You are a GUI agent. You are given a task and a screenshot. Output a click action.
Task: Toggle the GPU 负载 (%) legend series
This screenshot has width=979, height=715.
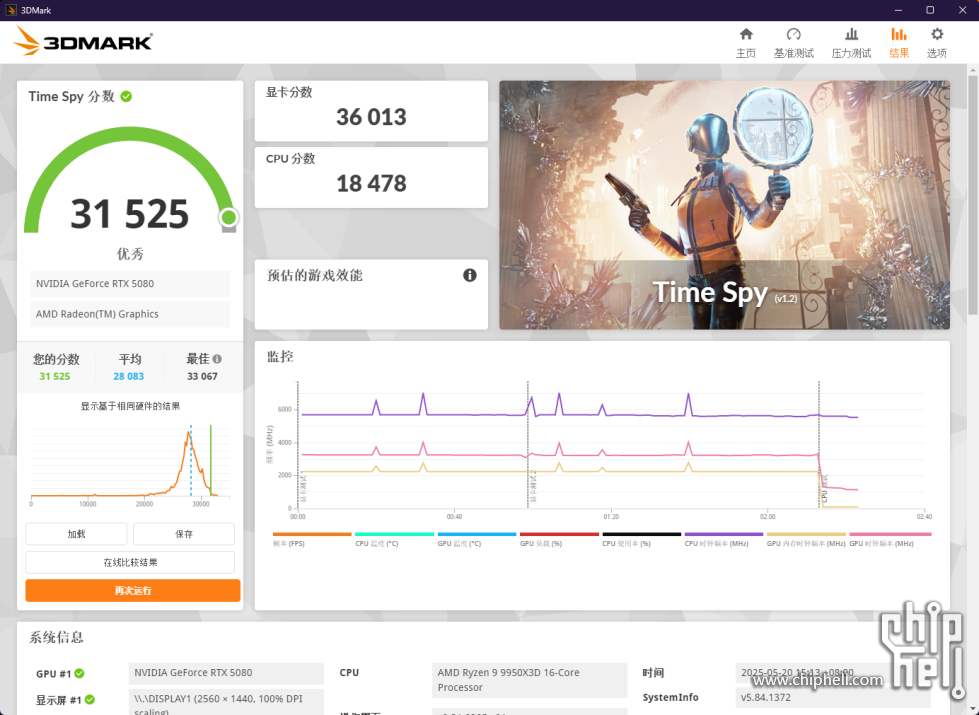(559, 540)
